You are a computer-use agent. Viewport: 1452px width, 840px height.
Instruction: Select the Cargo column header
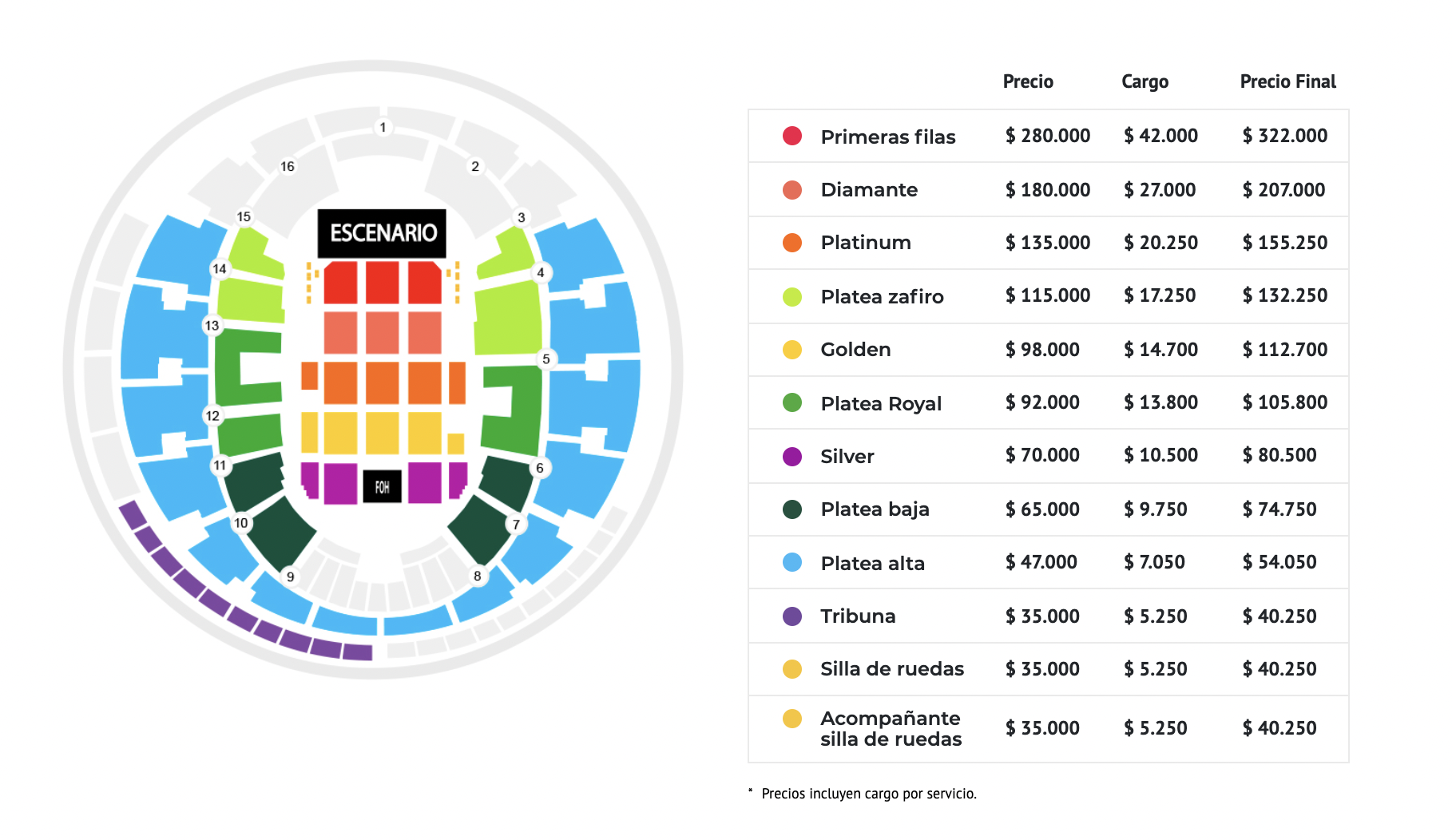1145,81
